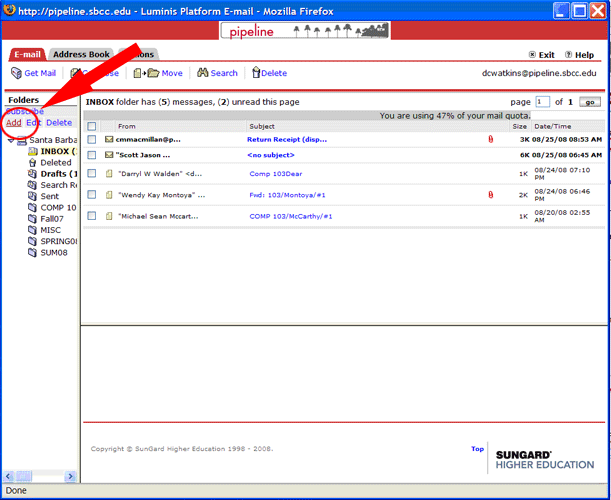Collapse the Santa Barbara folder tree

pos(10,140)
